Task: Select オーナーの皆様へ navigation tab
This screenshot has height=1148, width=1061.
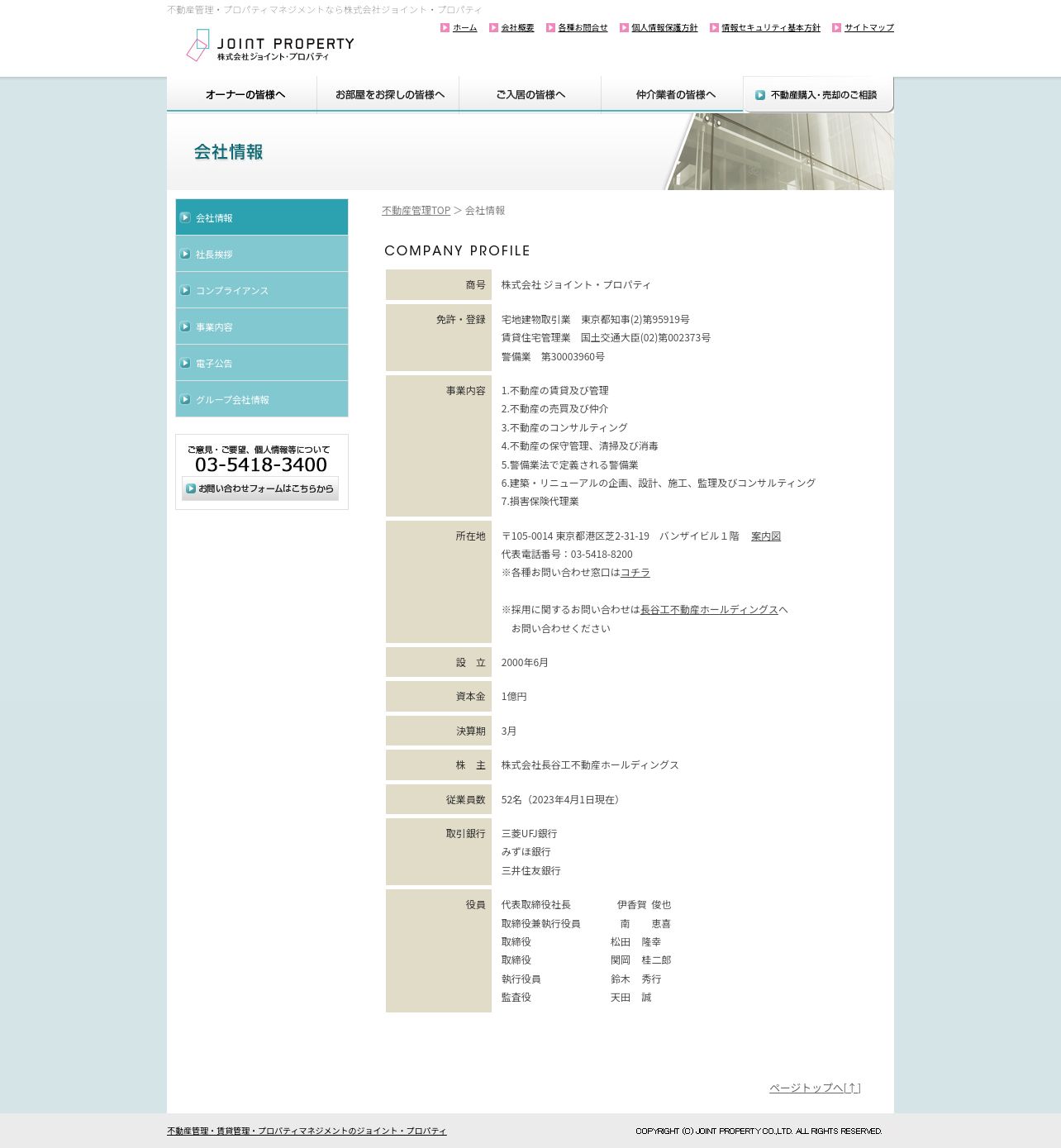Action: [x=242, y=94]
